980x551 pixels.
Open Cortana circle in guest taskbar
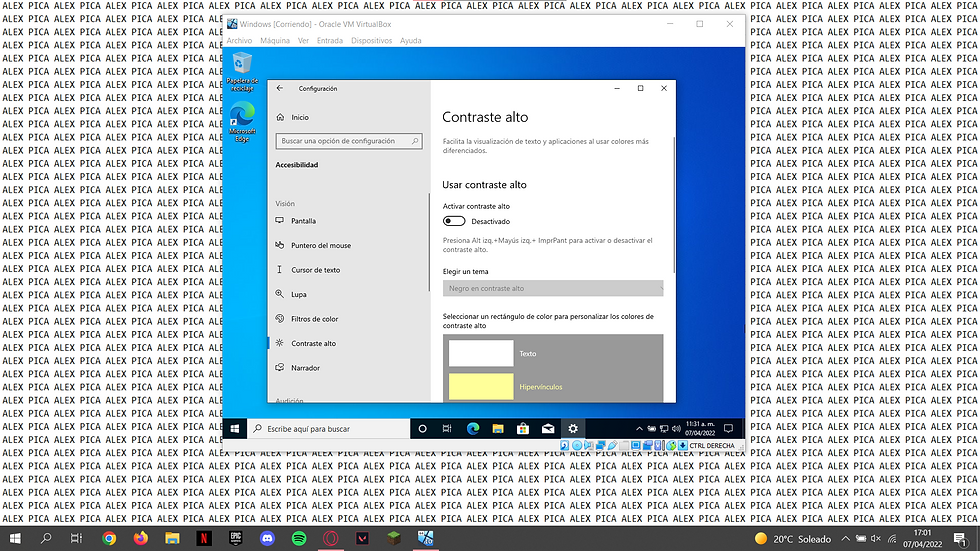pyautogui.click(x=422, y=429)
